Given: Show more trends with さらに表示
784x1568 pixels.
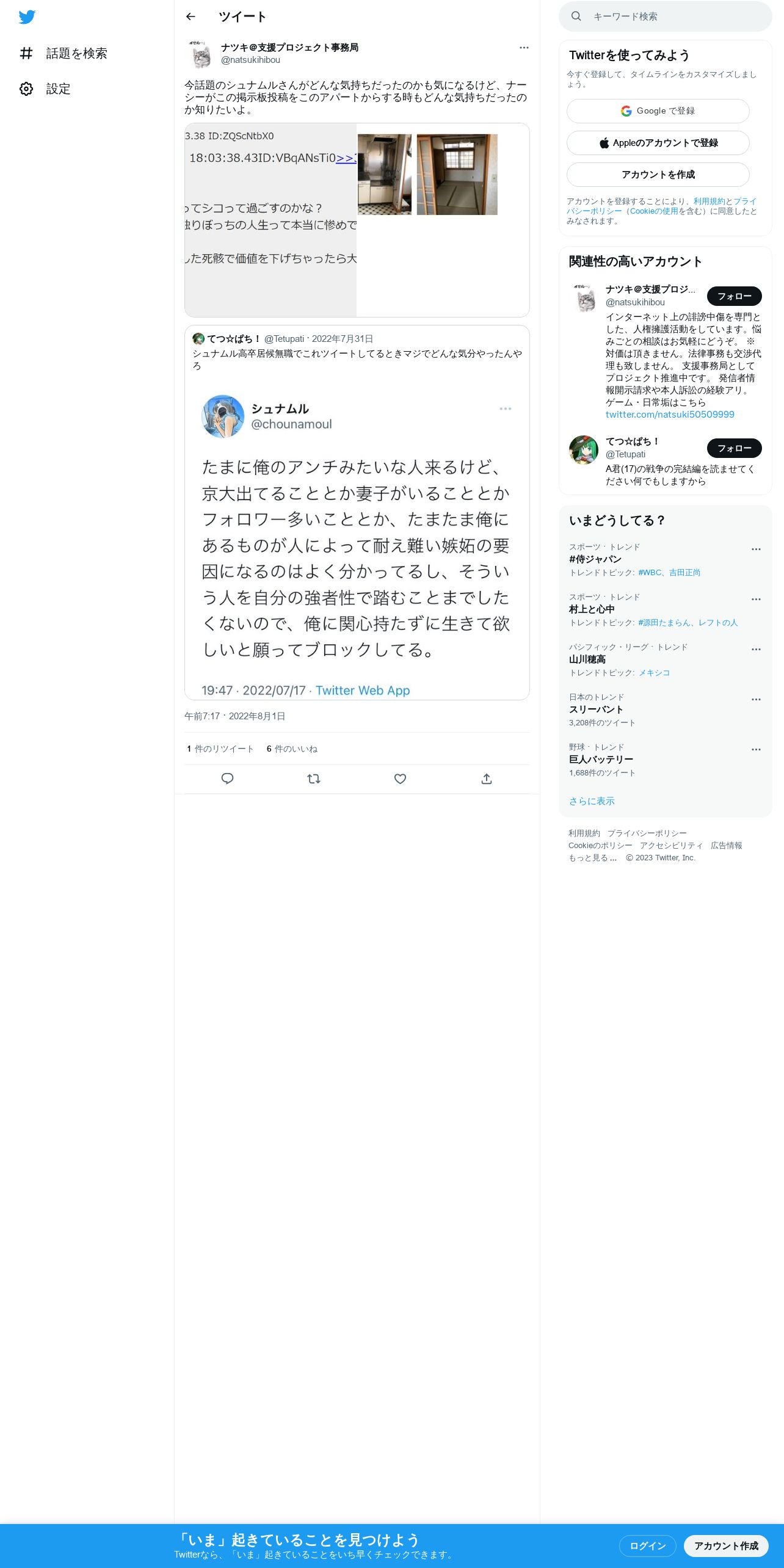Looking at the screenshot, I should click(x=592, y=801).
